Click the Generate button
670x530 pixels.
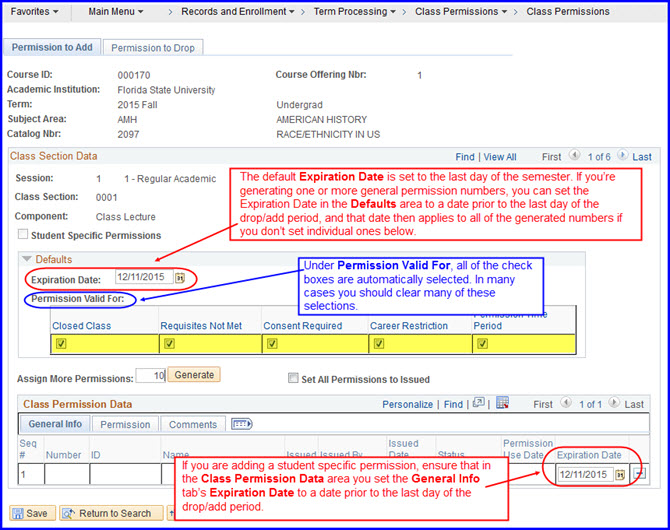194,375
